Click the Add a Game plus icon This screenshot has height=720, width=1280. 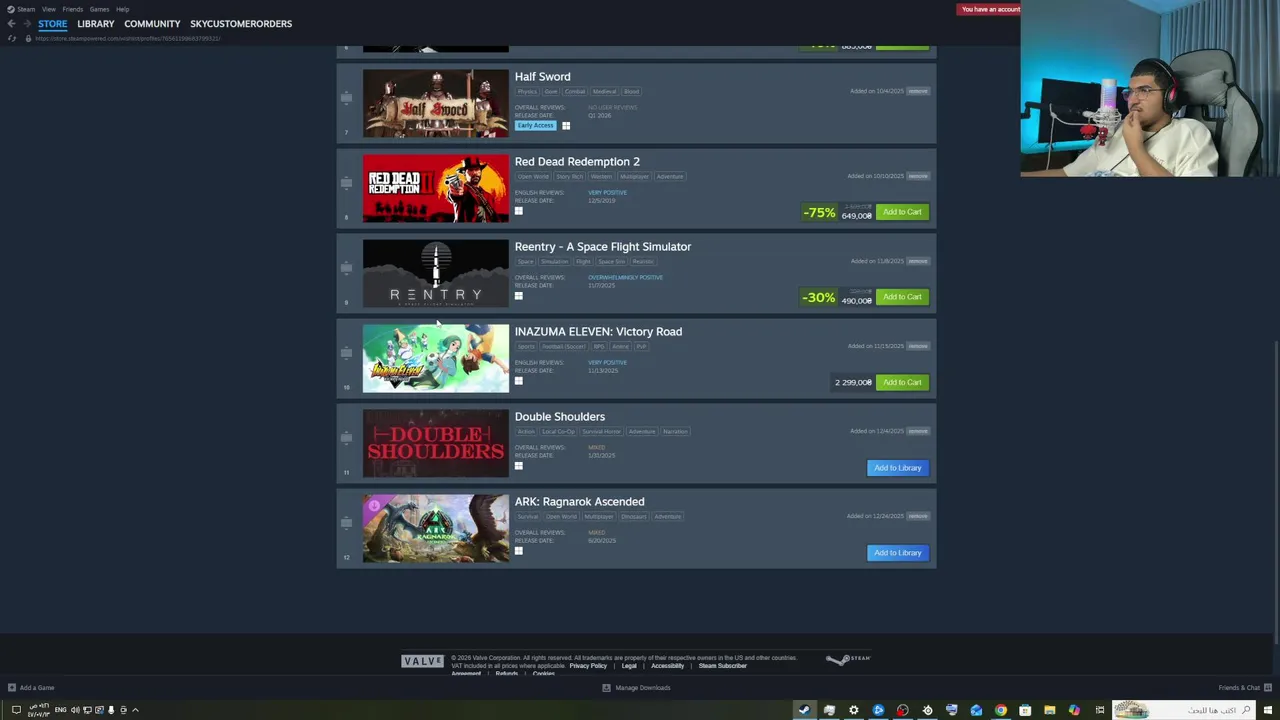pyautogui.click(x=12, y=688)
